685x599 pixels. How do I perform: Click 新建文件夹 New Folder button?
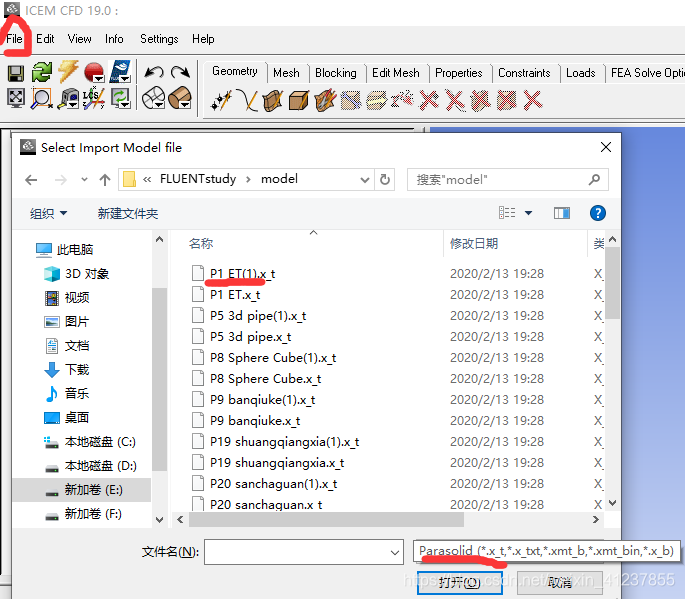pos(128,214)
